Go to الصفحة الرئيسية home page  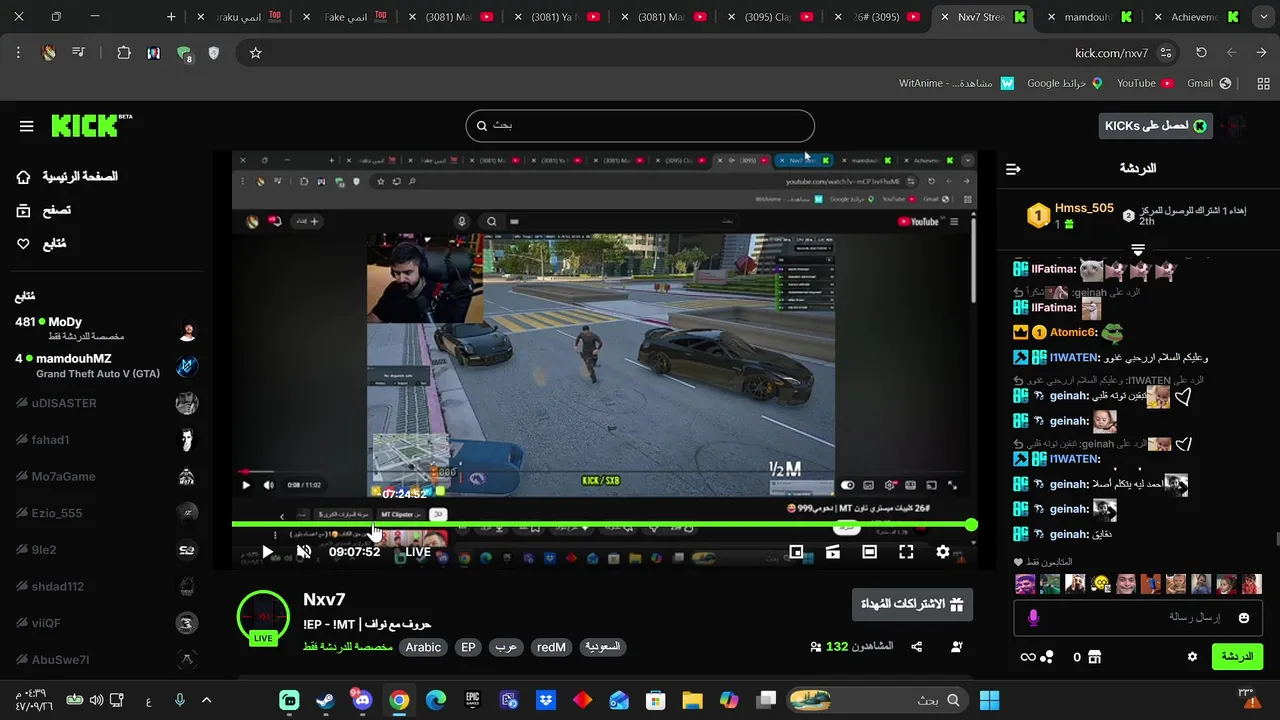(67, 177)
